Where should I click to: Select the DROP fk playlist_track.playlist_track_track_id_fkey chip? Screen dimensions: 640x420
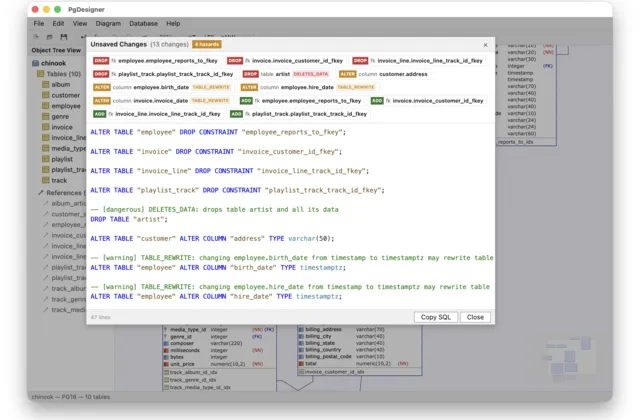point(164,74)
